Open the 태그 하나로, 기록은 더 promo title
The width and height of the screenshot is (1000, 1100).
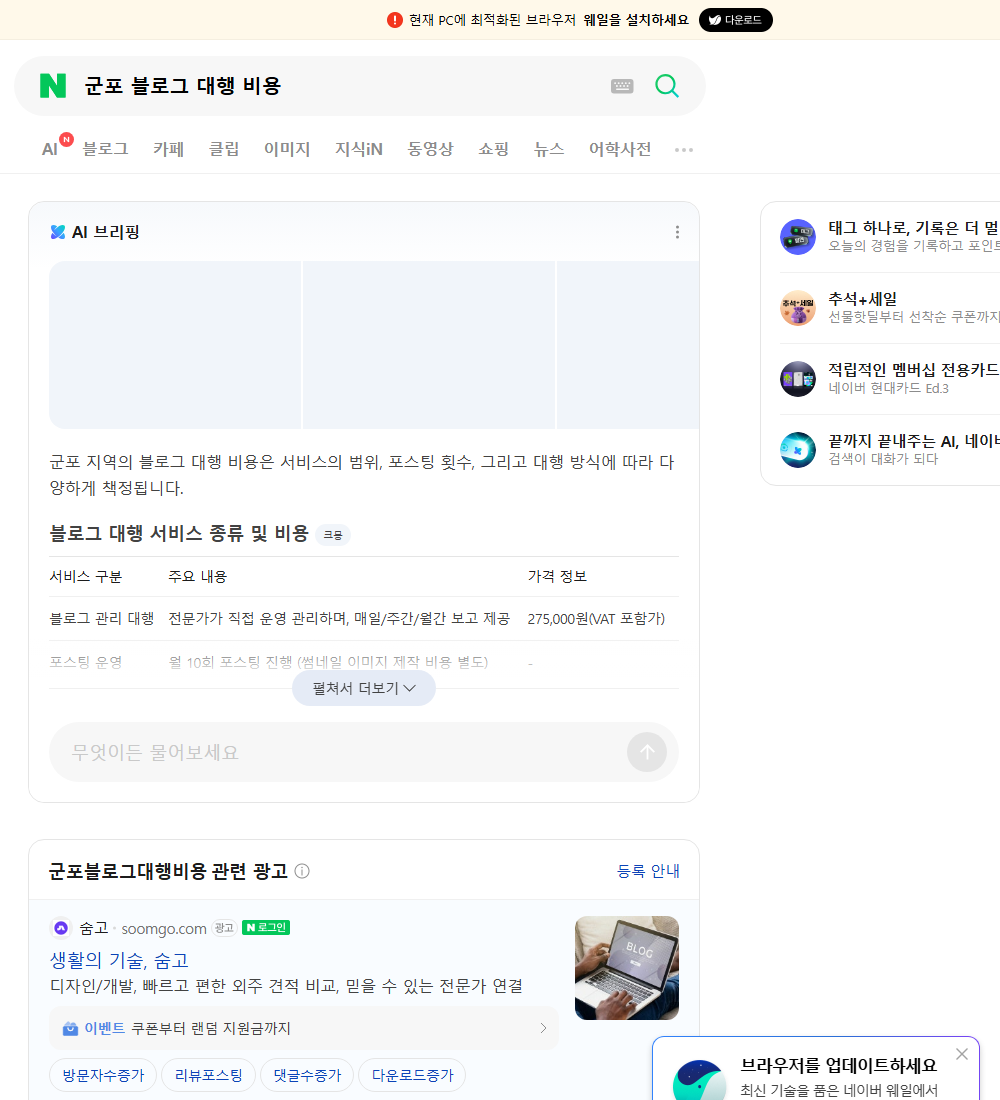point(913,228)
